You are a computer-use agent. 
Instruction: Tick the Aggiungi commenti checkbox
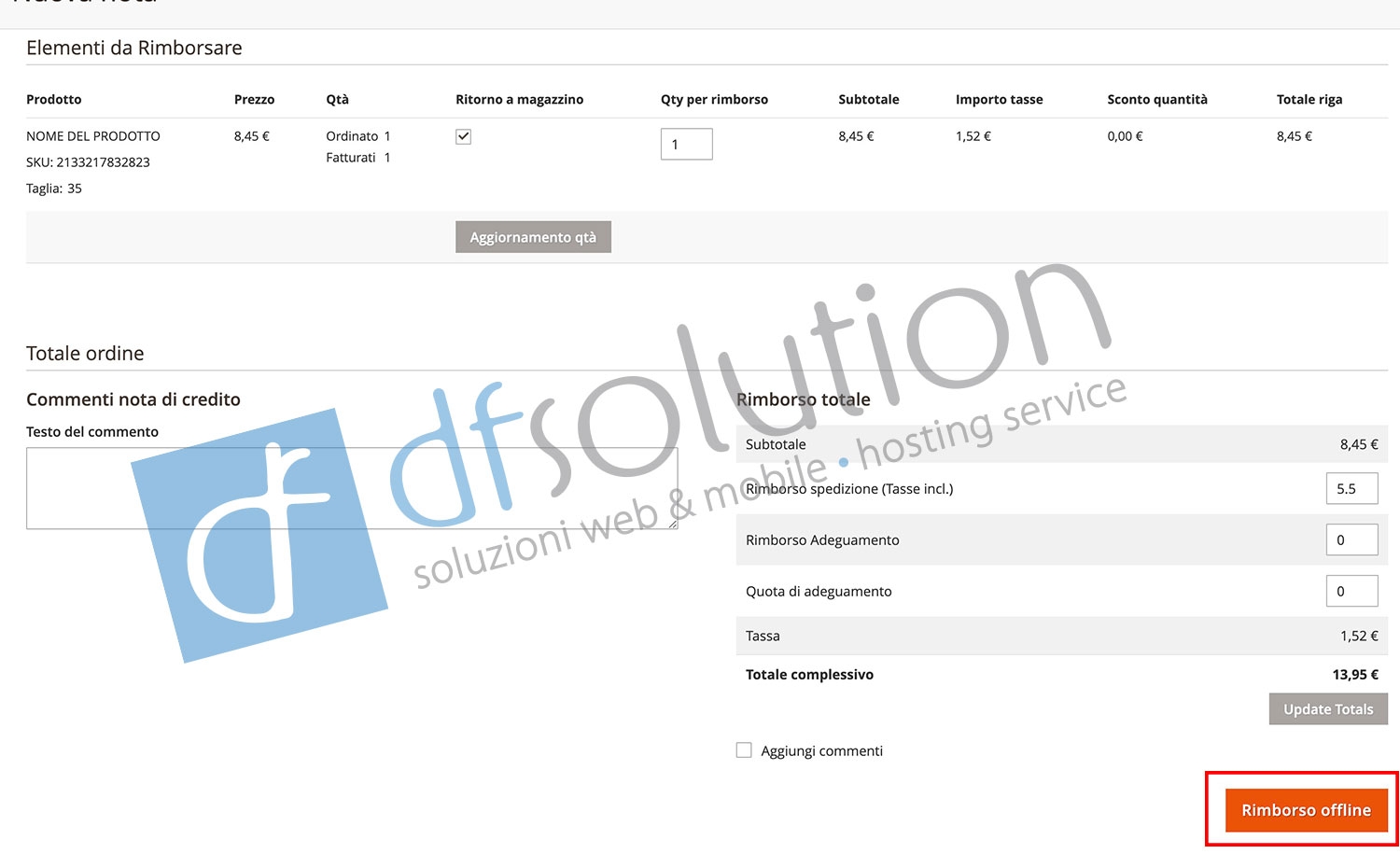pyautogui.click(x=744, y=750)
